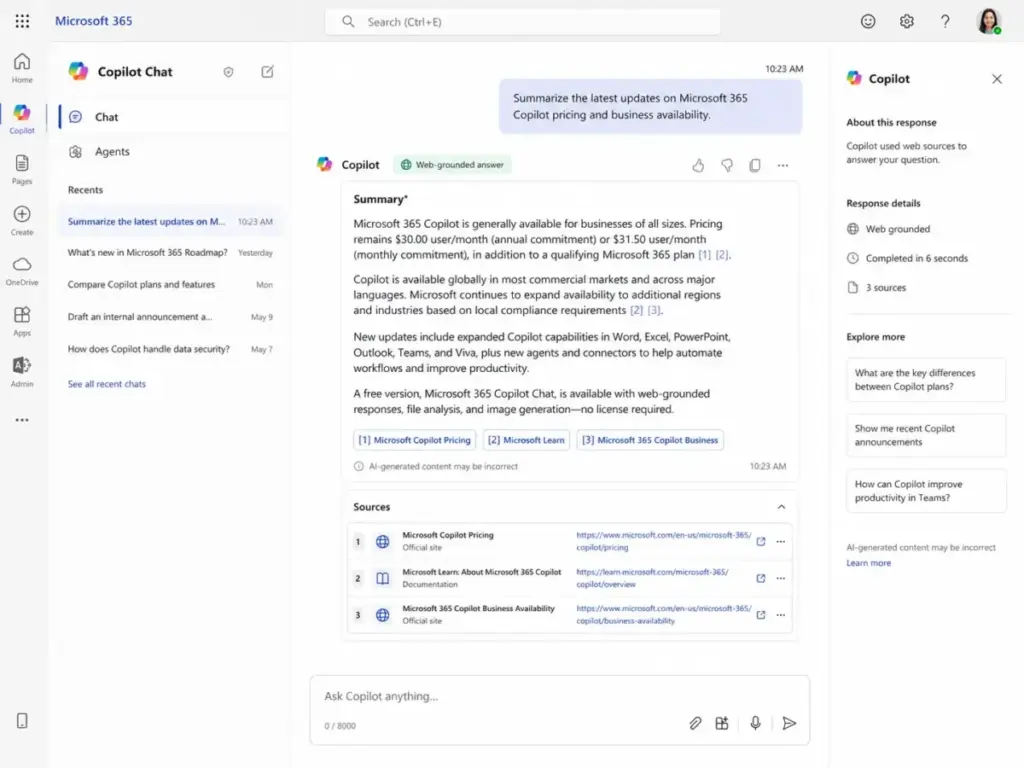Open settings gear icon

pyautogui.click(x=906, y=21)
